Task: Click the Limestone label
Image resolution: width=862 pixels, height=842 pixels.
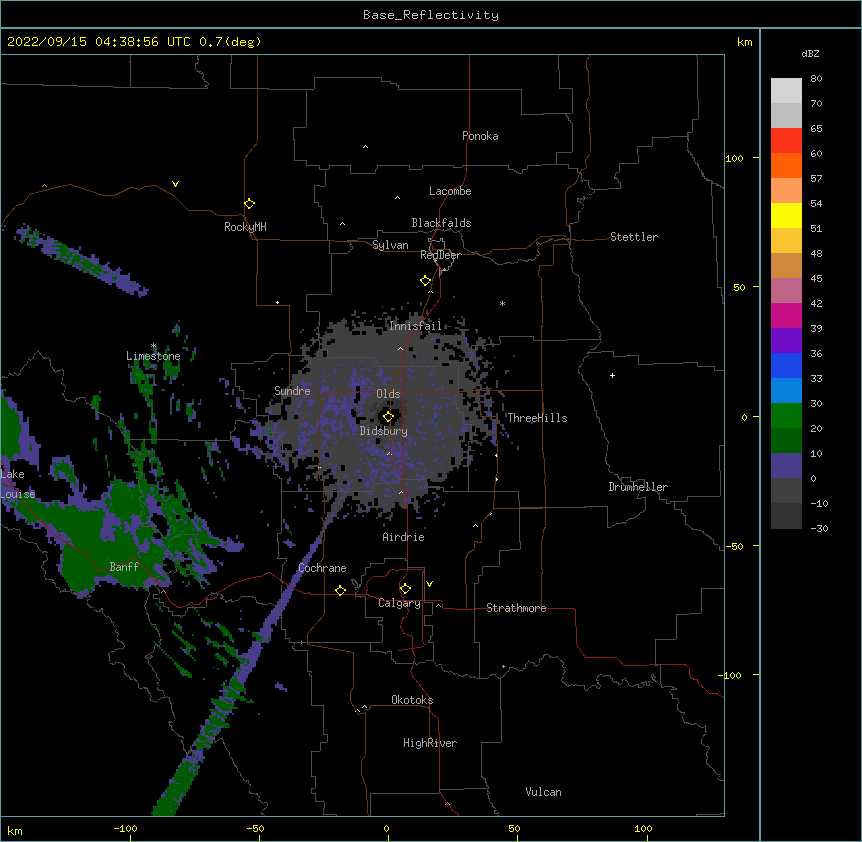Action: pos(153,356)
